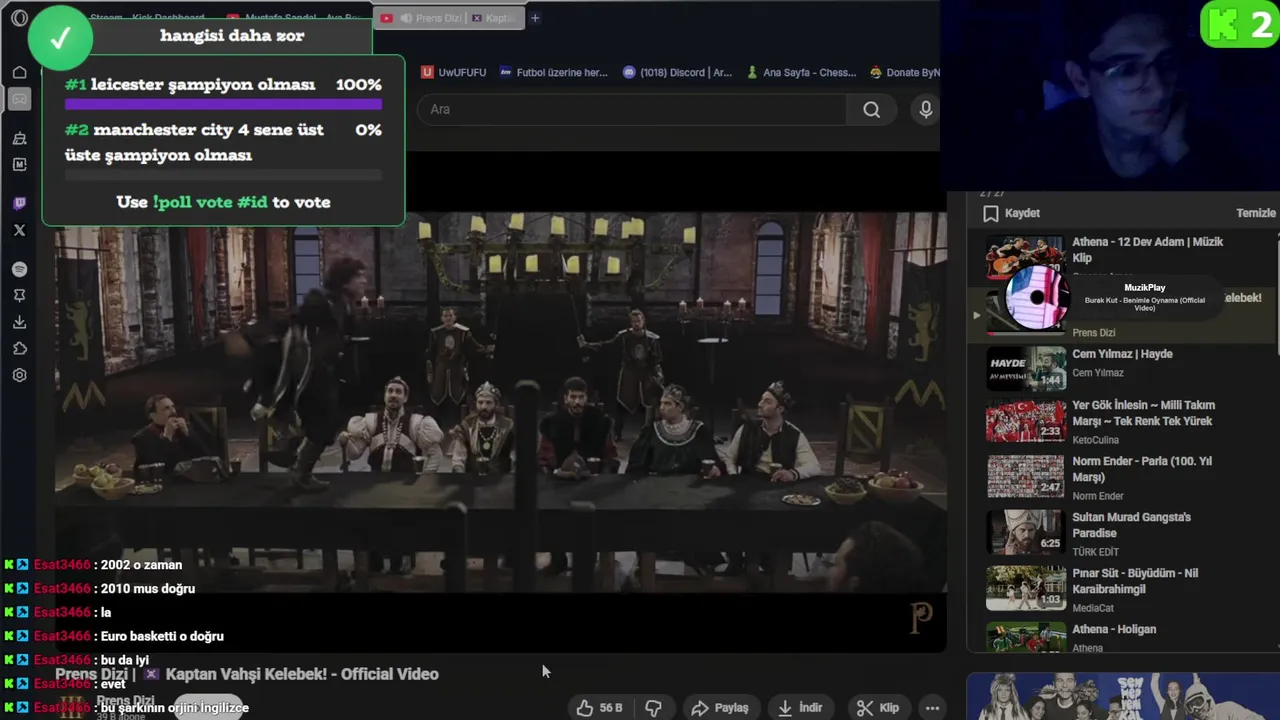Click the TÜRK EDİT channel name
The width and height of the screenshot is (1280, 720).
pos(1095,552)
